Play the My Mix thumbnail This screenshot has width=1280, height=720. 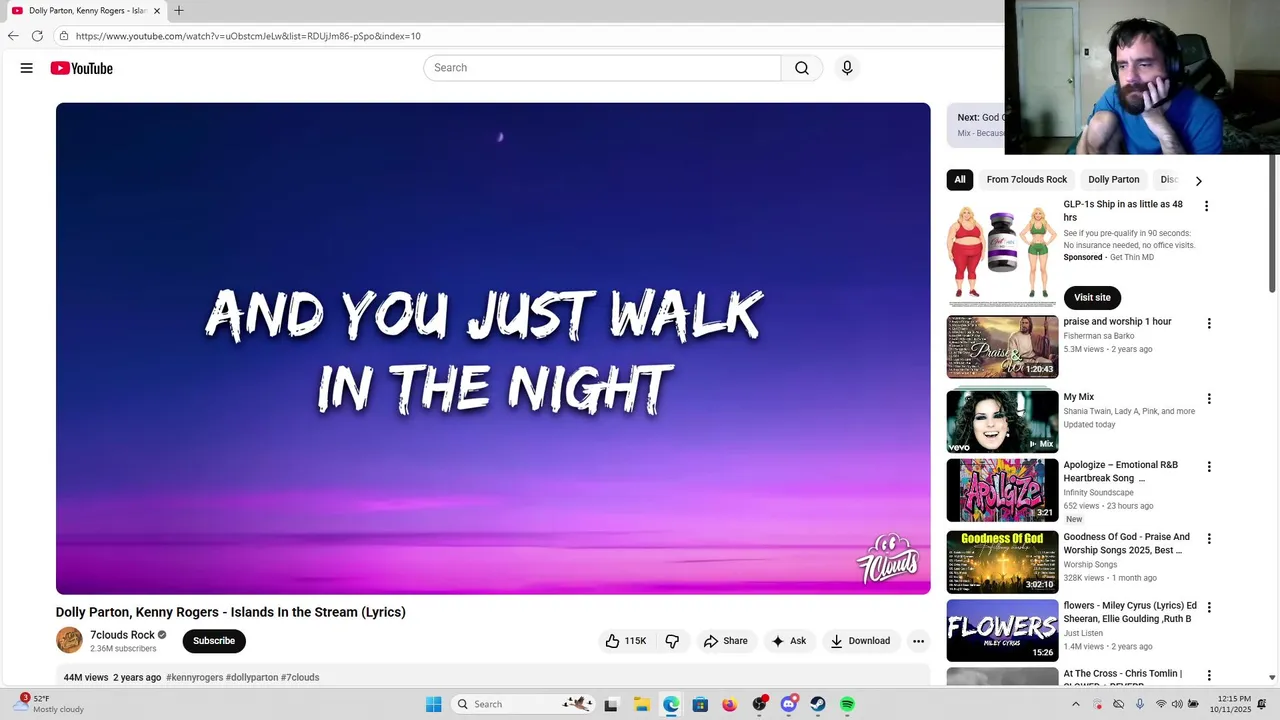[x=1002, y=422]
